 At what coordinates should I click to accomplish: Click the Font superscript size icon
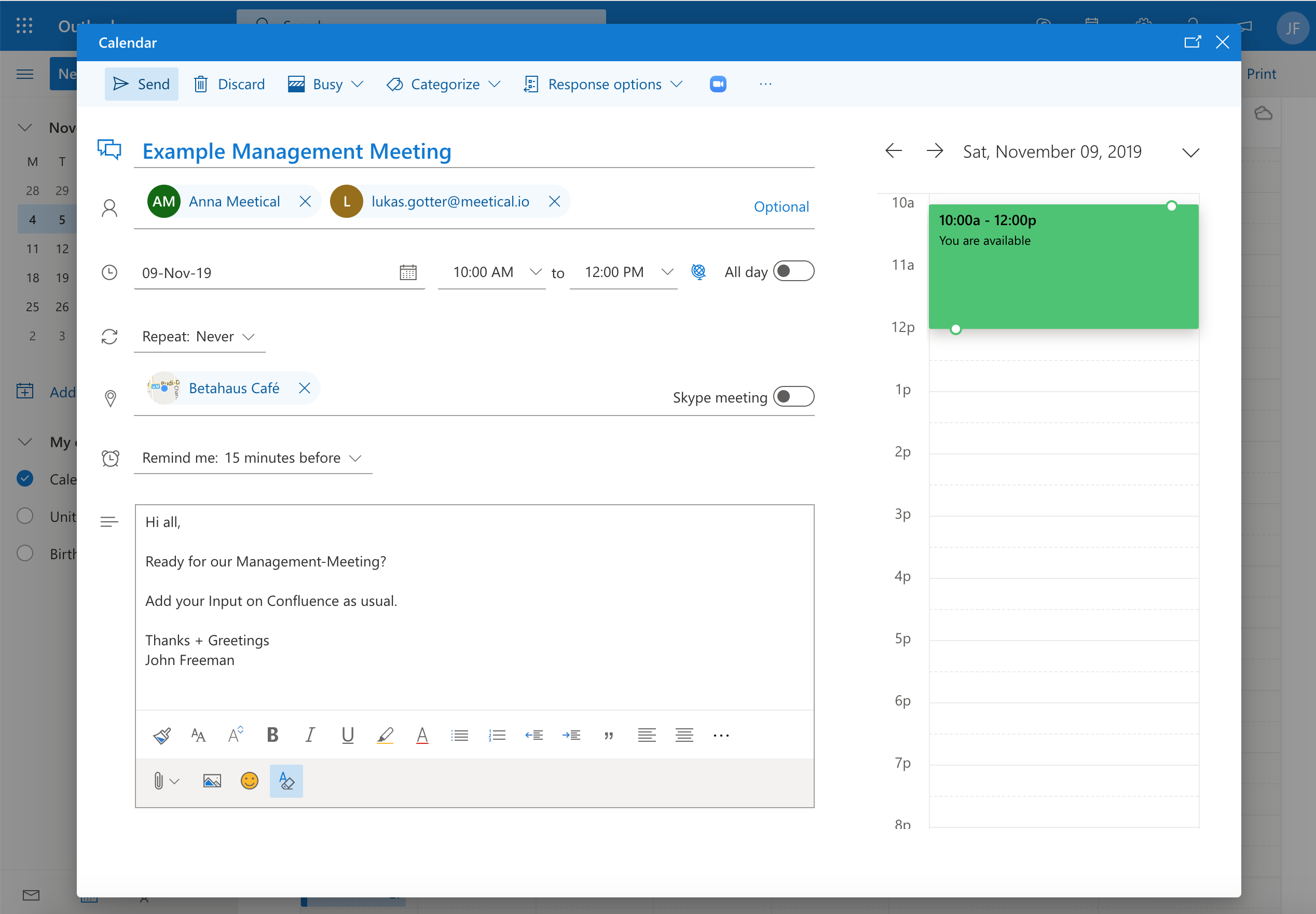coord(236,736)
